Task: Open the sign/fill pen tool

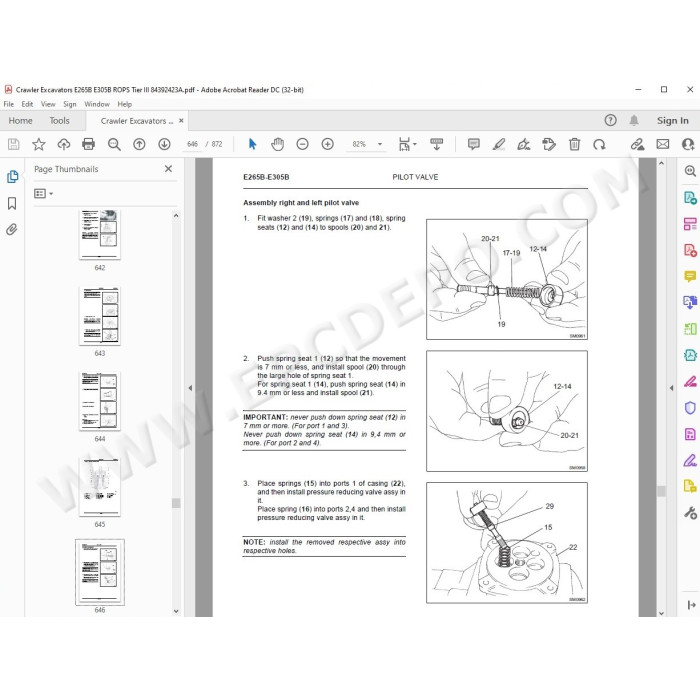Action: point(524,144)
